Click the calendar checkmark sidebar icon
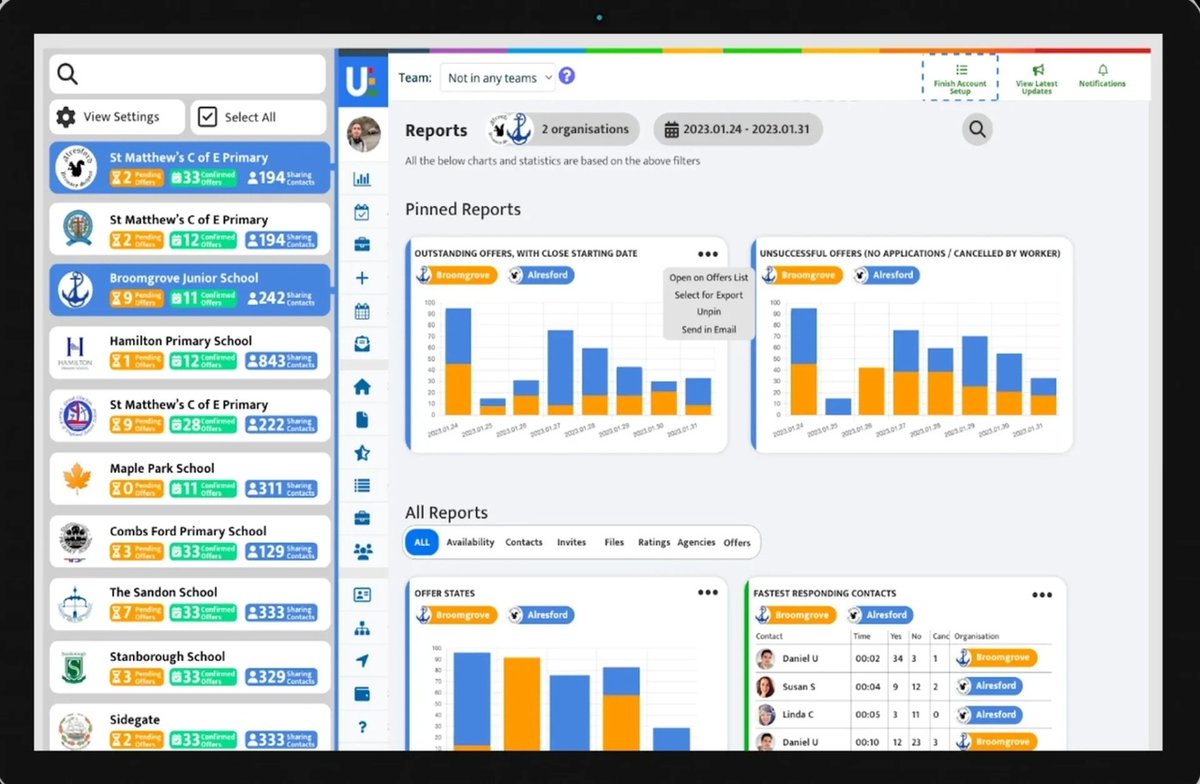Viewport: 1200px width, 784px height. (x=362, y=212)
